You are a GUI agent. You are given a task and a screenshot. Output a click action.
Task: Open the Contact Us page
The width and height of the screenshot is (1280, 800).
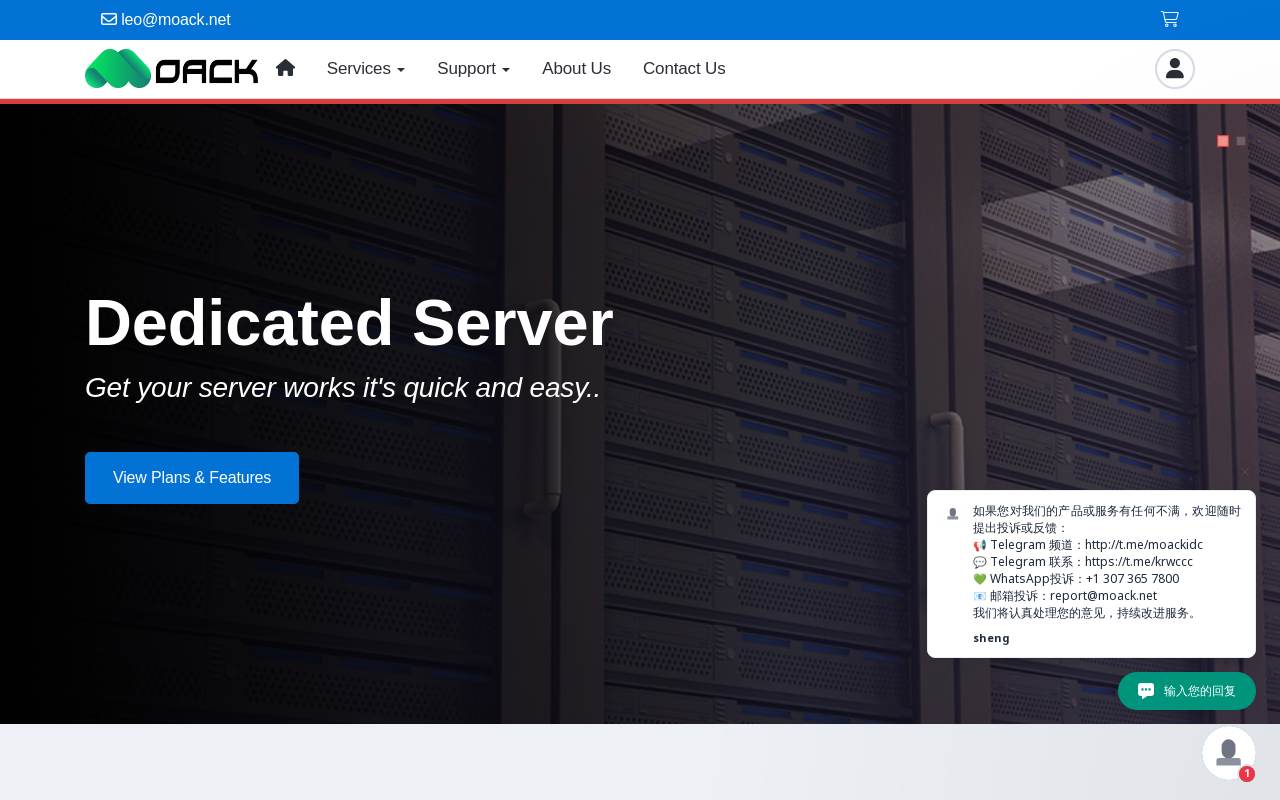pyautogui.click(x=684, y=69)
